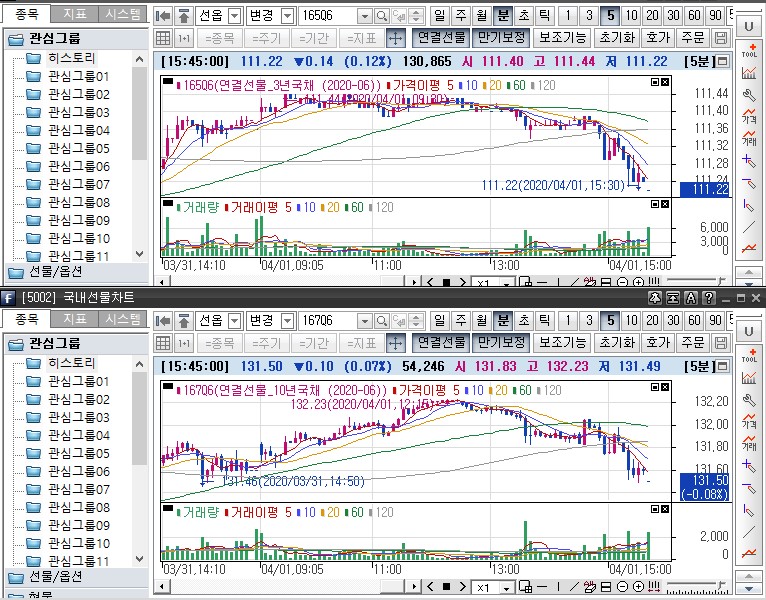766x600 pixels.
Task: Select 관심그룹05 in the upper watchlist tree
Action: click(x=78, y=149)
